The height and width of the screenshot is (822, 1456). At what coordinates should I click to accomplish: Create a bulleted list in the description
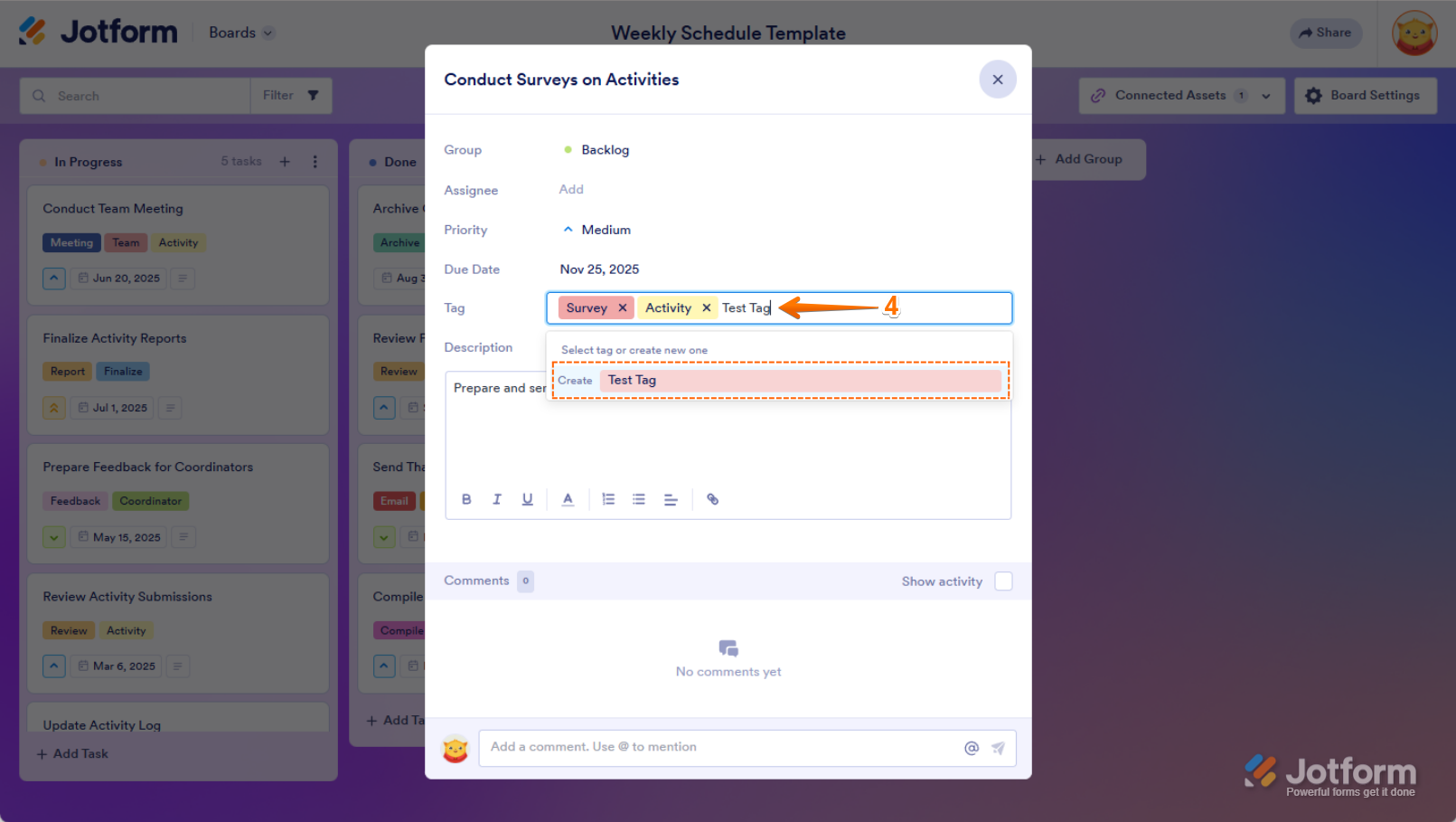click(x=639, y=499)
